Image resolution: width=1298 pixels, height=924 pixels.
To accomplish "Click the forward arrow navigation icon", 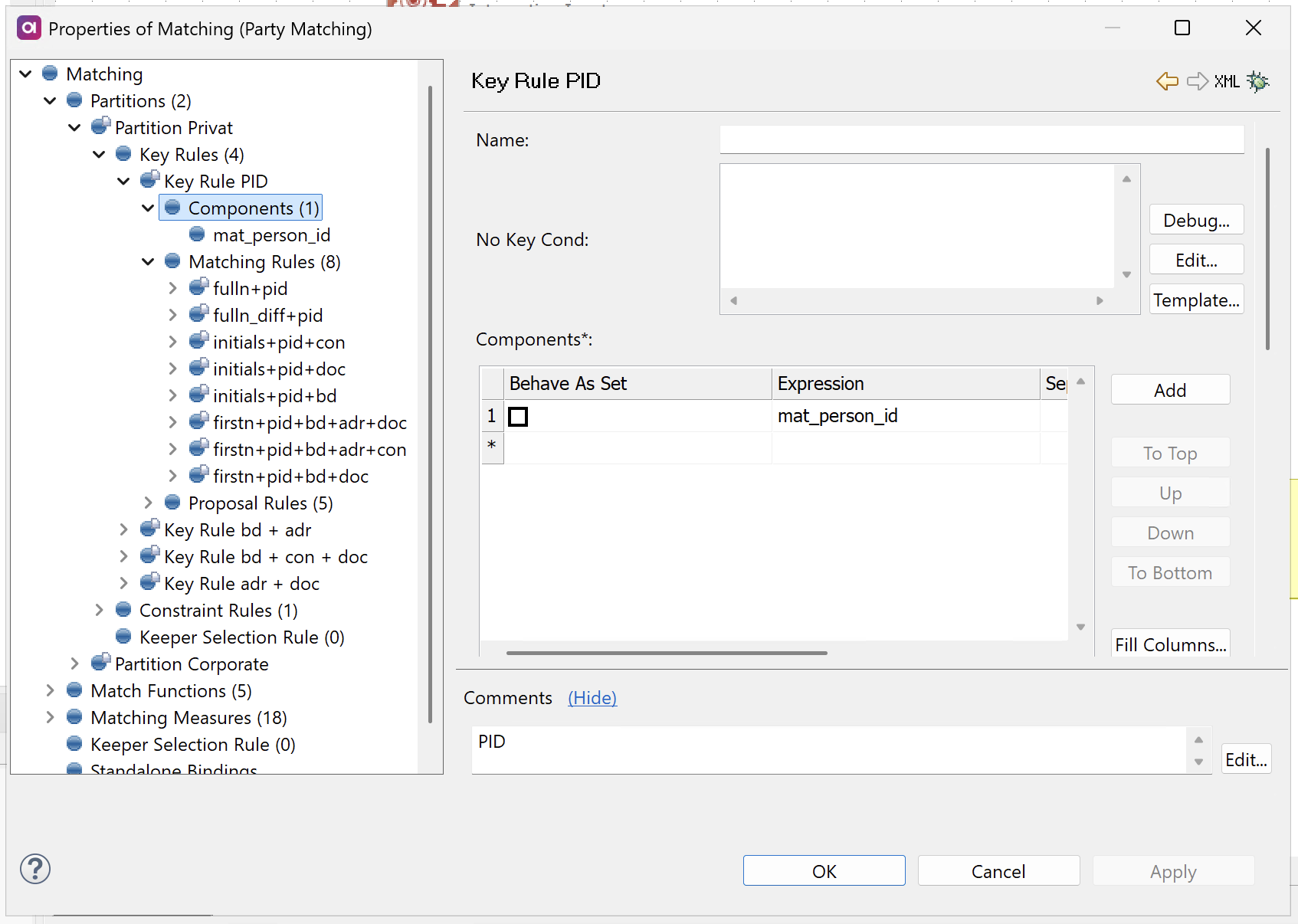I will (1197, 81).
